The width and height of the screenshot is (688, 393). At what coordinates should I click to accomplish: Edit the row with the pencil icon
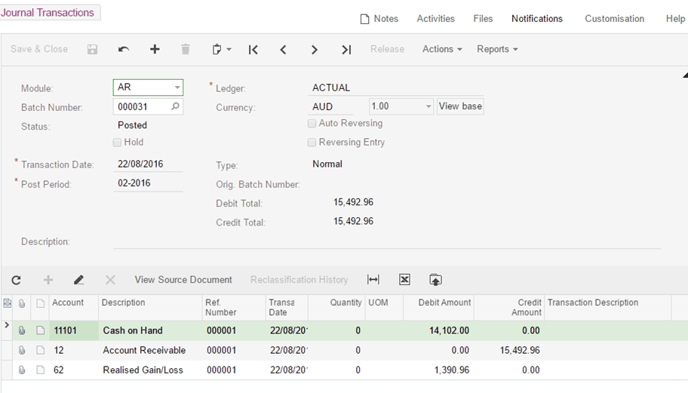point(79,280)
